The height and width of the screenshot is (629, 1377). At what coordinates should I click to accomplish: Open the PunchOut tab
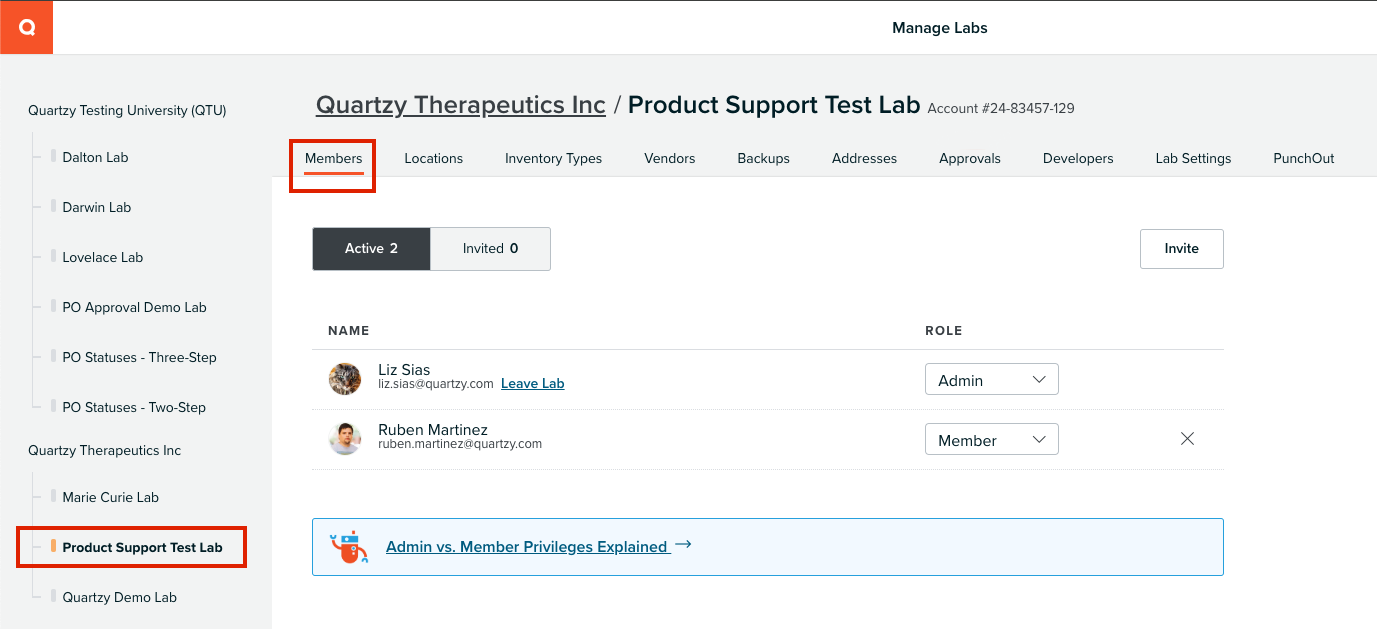1303,158
